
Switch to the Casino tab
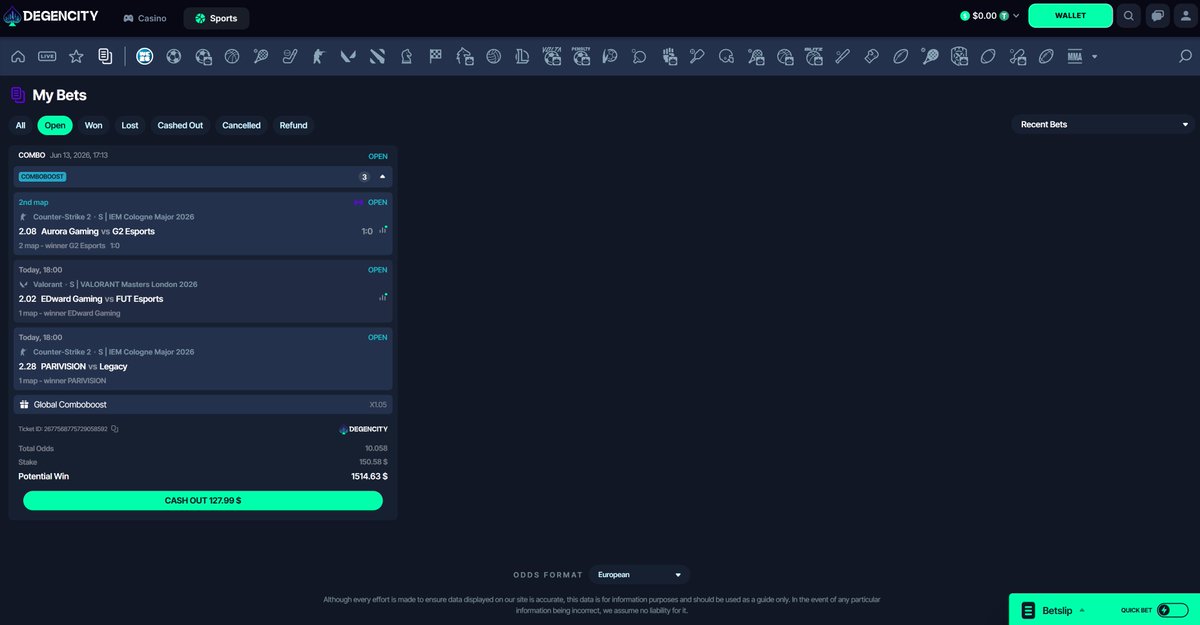pos(144,18)
